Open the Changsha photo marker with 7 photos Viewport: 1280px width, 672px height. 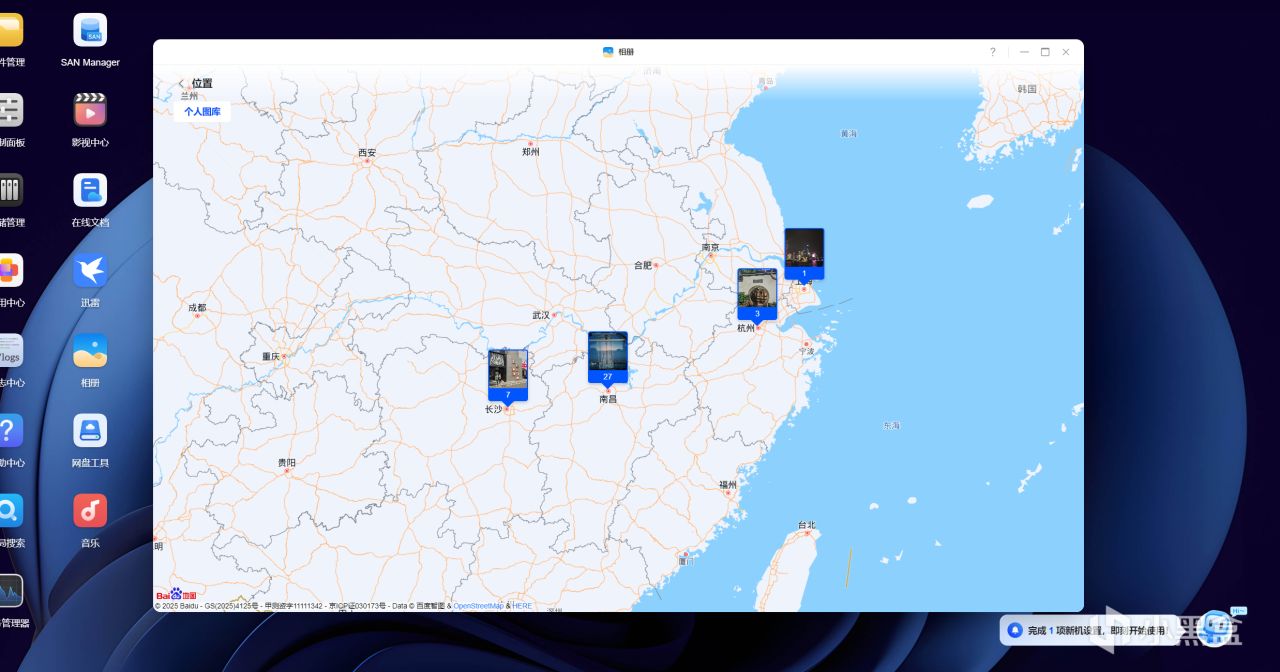click(508, 376)
